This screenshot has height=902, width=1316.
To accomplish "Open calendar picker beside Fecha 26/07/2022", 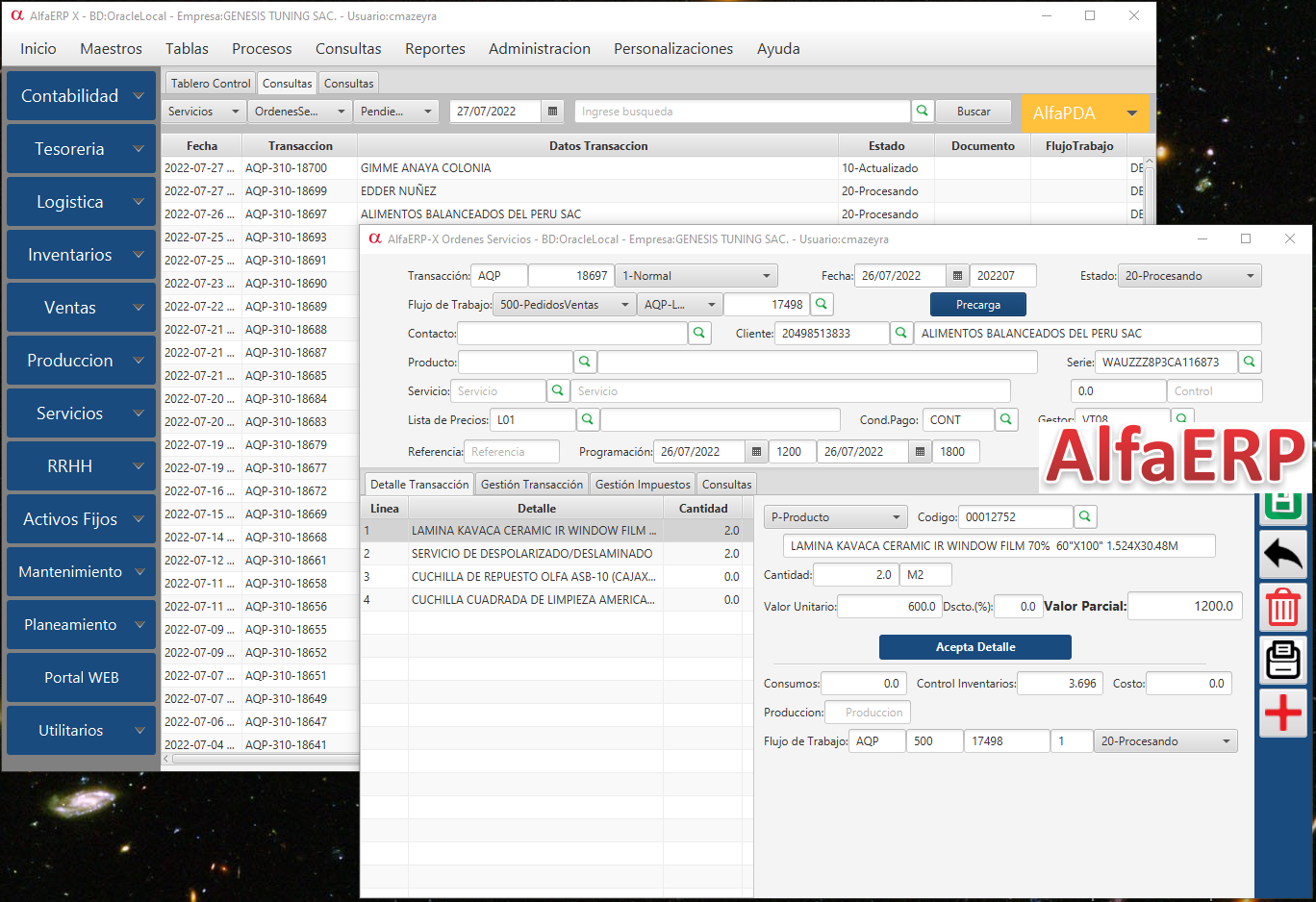I will (957, 276).
